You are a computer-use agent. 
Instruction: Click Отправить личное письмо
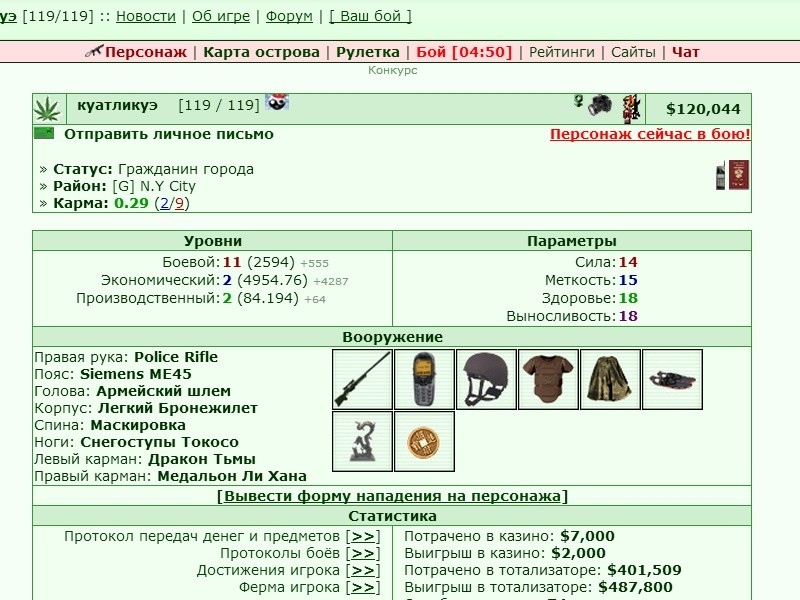point(169,134)
